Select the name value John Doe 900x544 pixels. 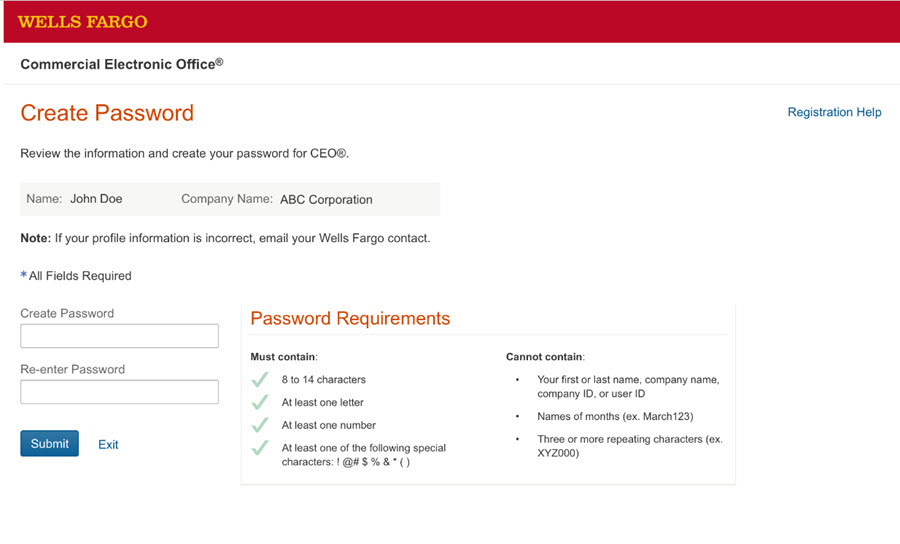(96, 199)
